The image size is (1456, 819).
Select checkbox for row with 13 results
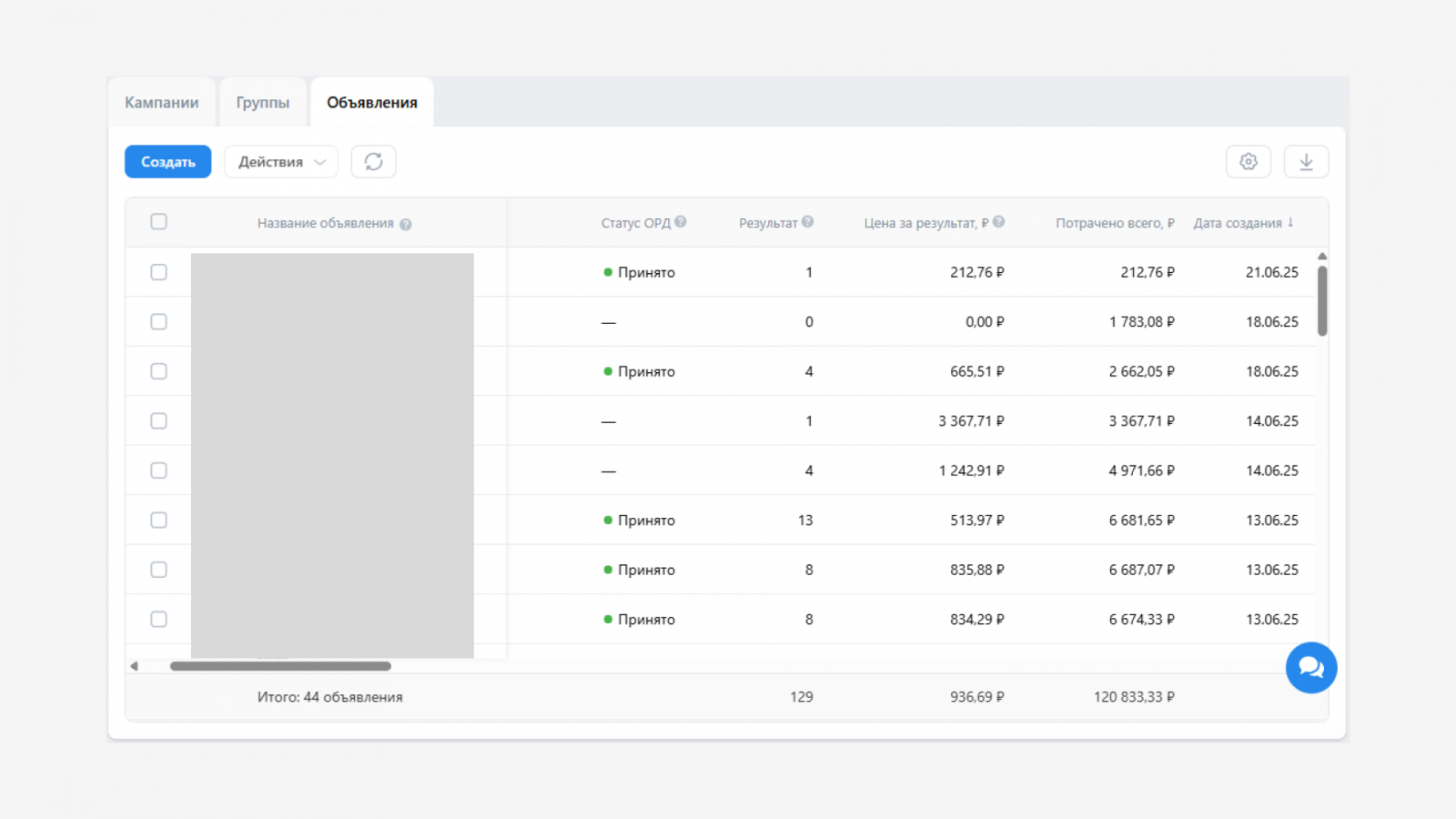pos(158,520)
